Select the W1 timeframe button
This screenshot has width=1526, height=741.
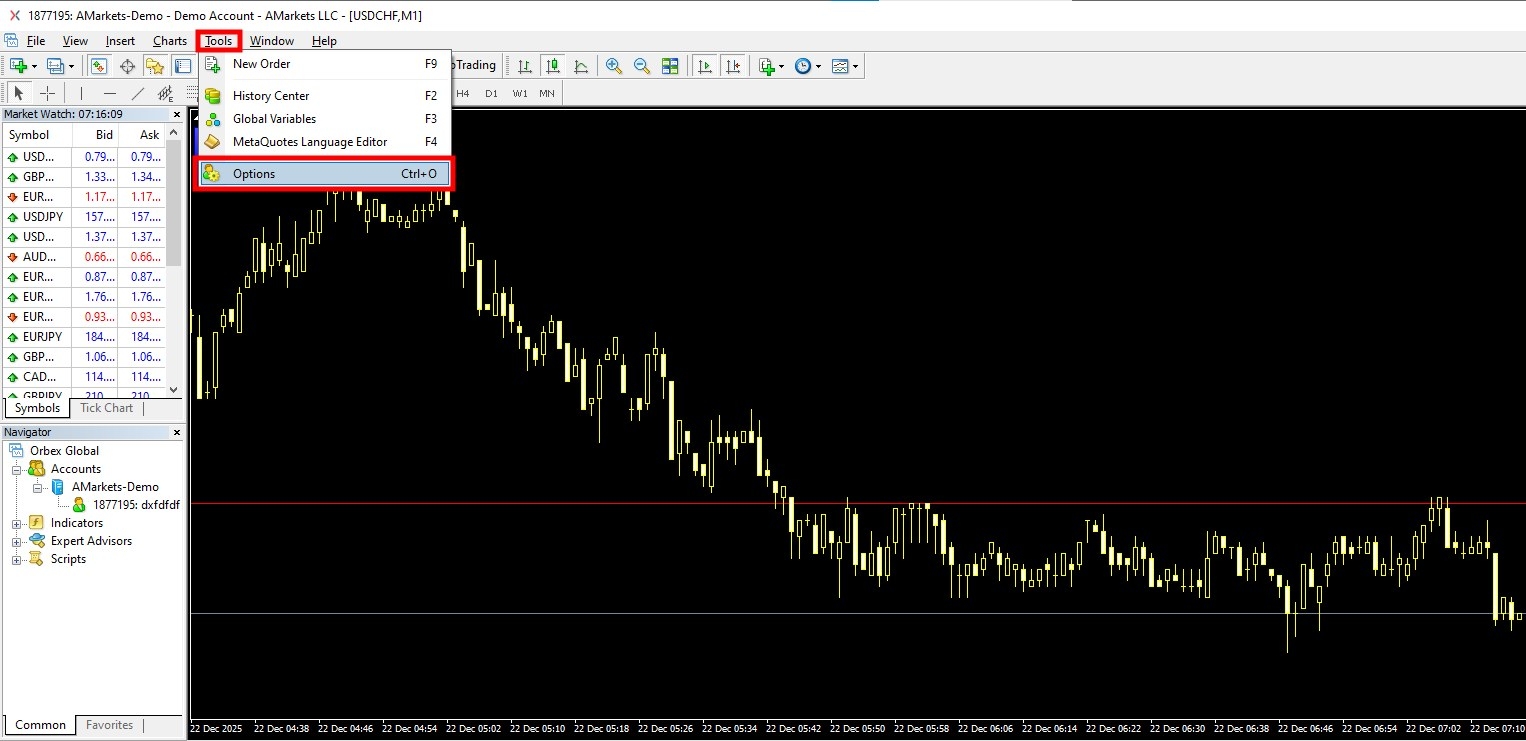pos(520,93)
